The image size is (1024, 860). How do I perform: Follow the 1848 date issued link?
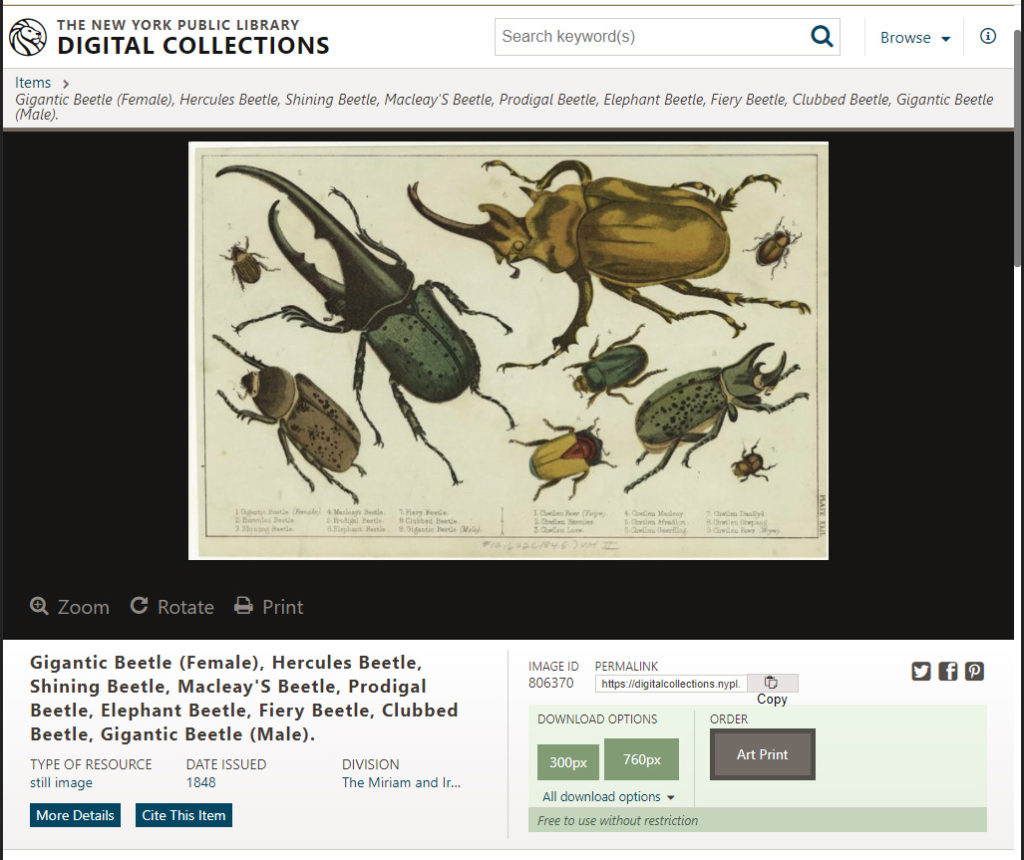point(200,782)
